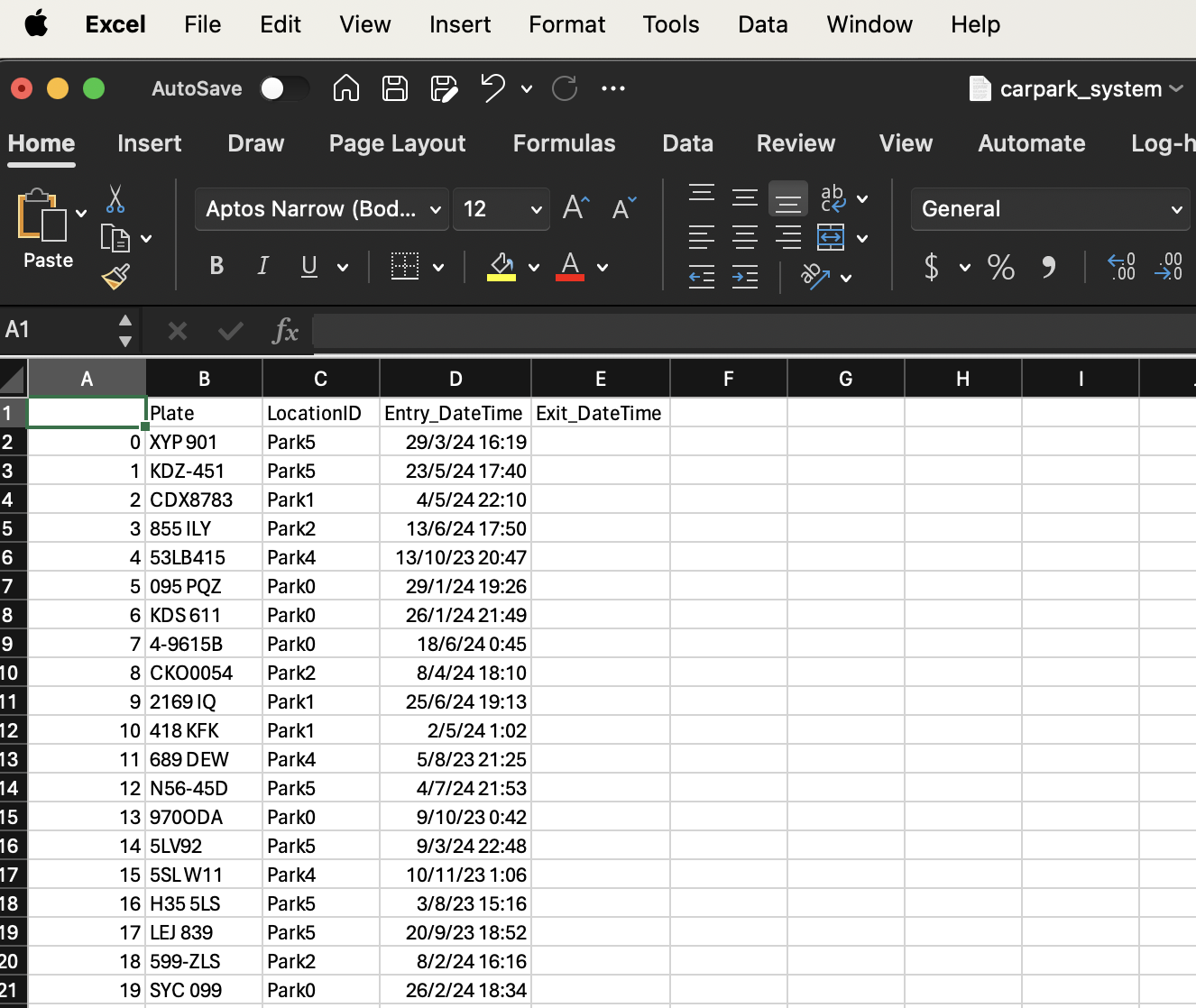Open the font size 12 dropdown
Viewport: 1196px width, 1008px height.
tap(501, 209)
